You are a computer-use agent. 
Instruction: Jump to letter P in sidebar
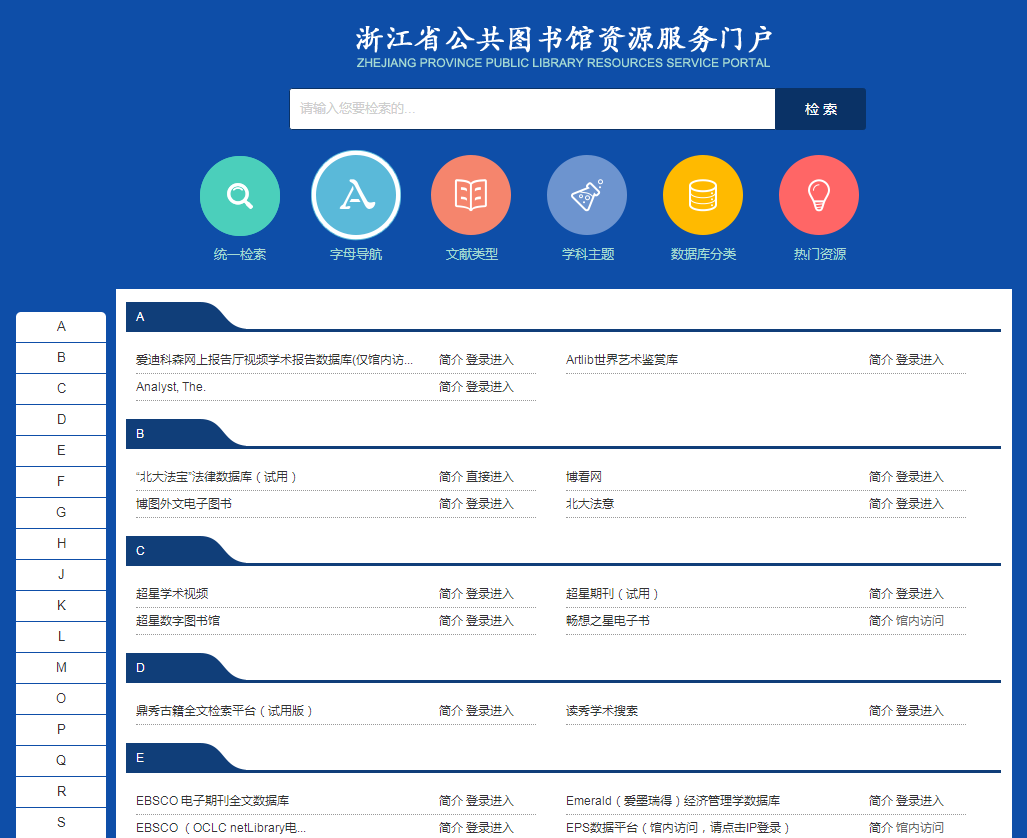point(61,729)
